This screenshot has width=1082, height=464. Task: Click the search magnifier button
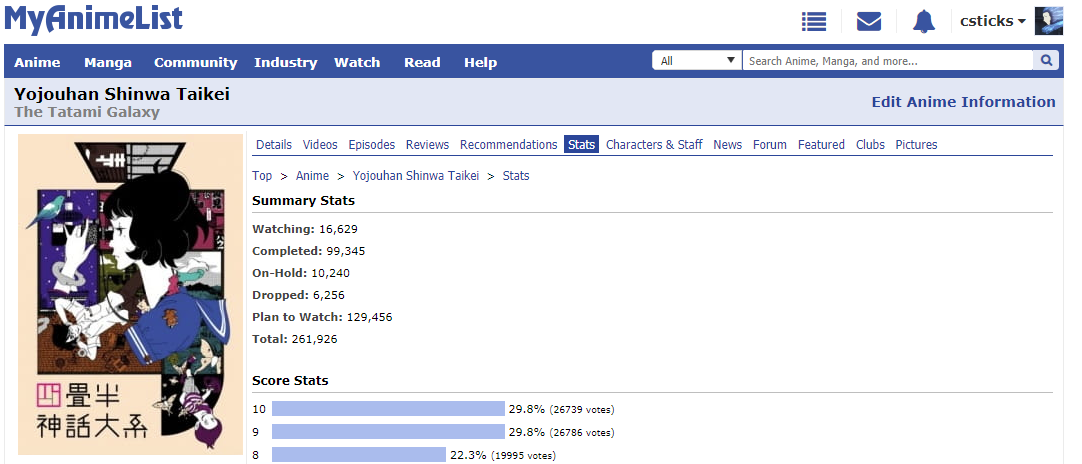click(1046, 61)
